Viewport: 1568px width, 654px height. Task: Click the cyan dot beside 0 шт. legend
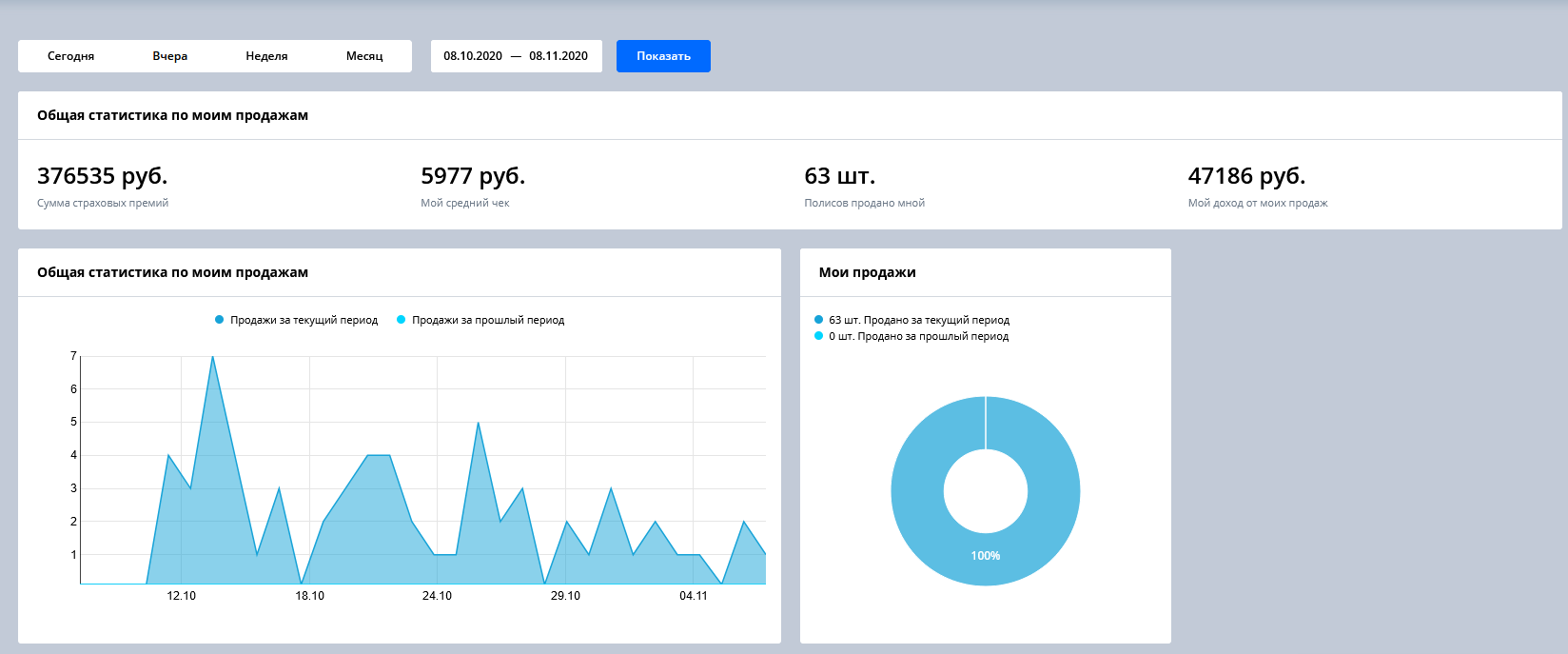coord(818,336)
